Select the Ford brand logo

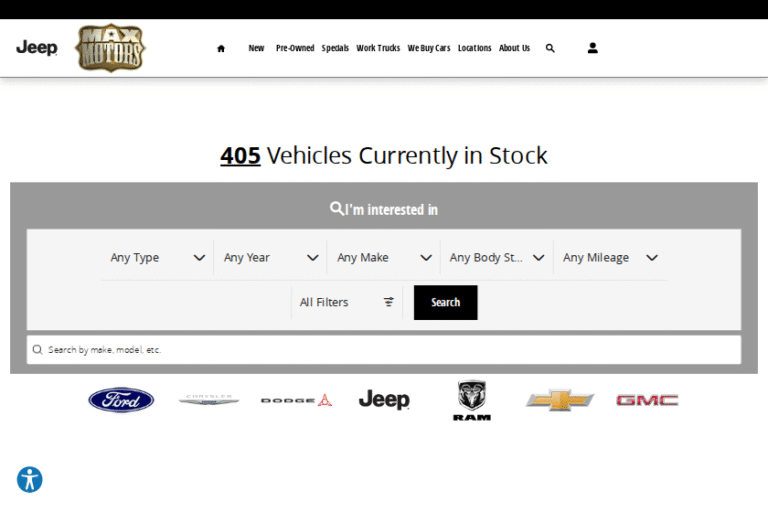(x=121, y=400)
